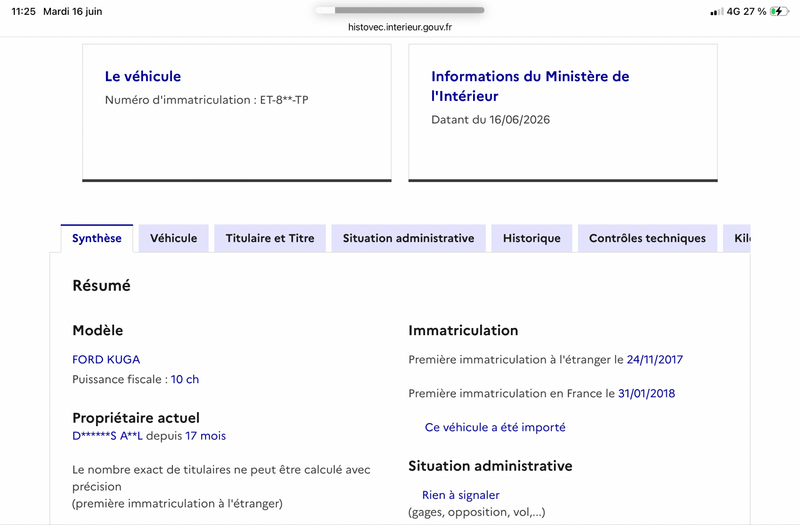Click the histovec.interieur.gouv.fr address bar
The height and width of the screenshot is (525, 800).
click(x=400, y=27)
